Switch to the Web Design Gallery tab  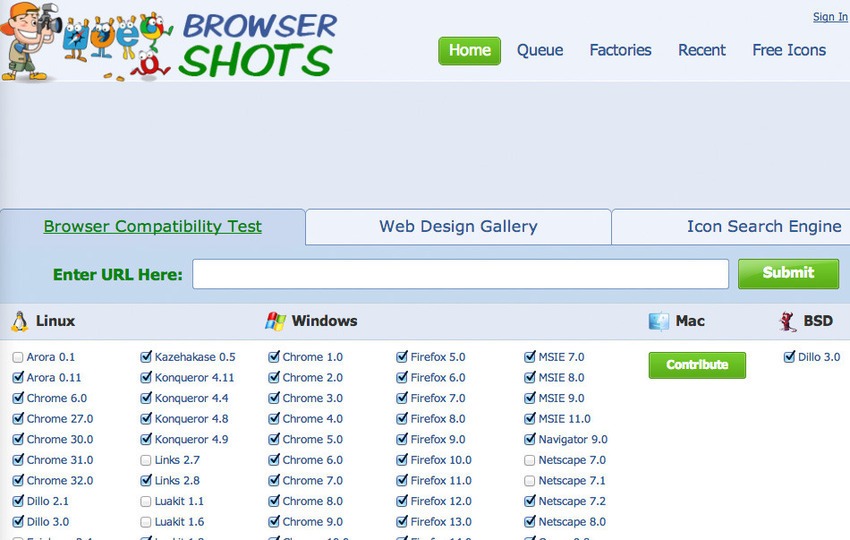point(459,227)
